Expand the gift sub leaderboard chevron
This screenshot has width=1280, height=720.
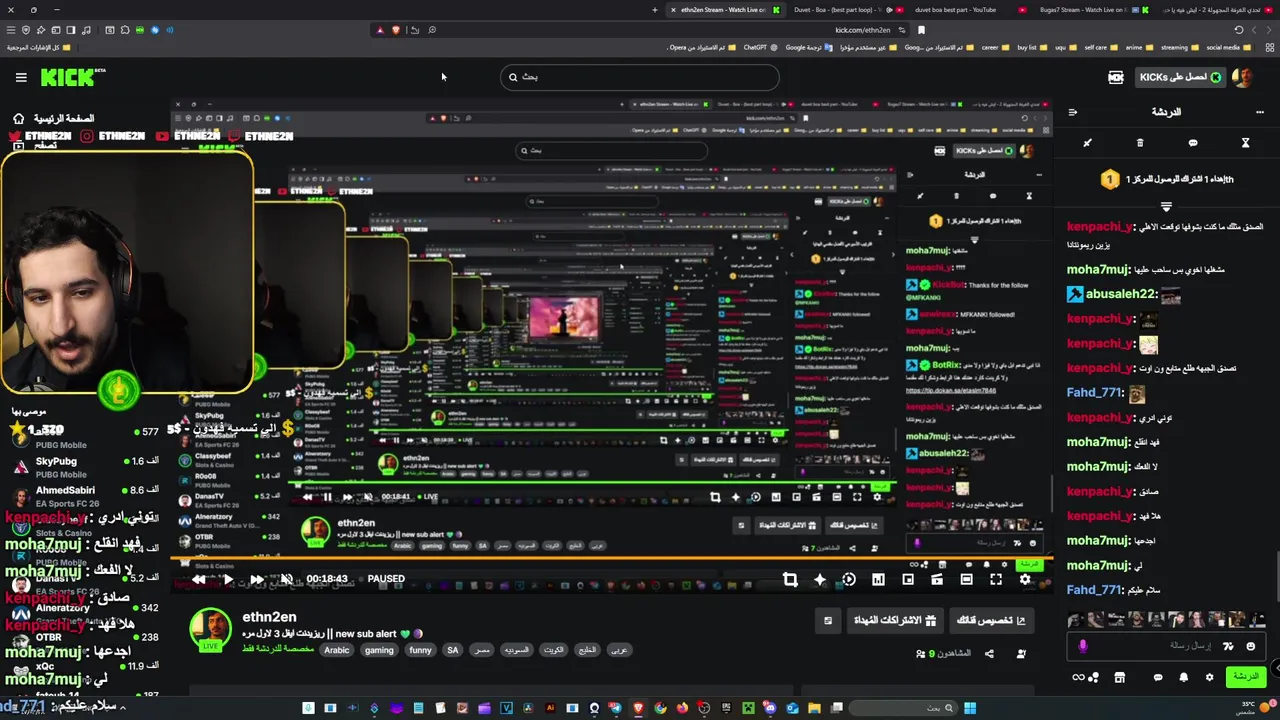1166,207
